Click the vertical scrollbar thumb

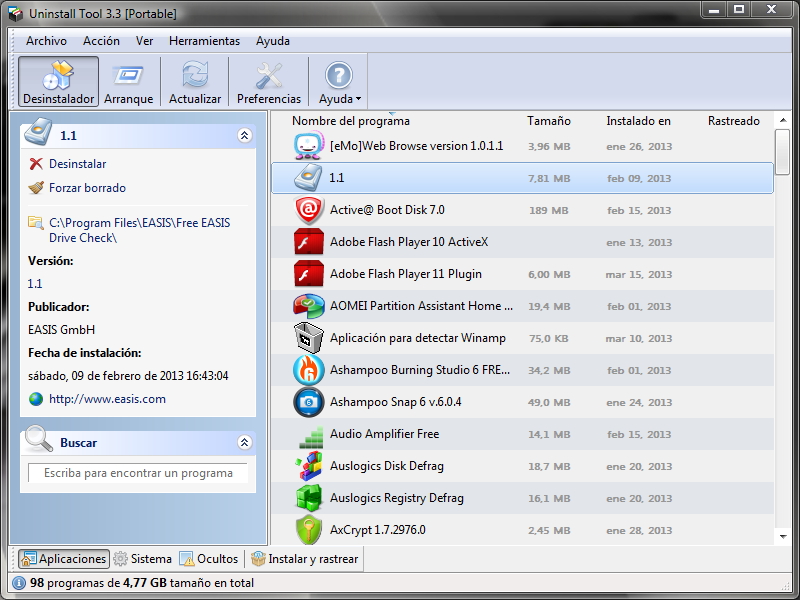click(782, 152)
